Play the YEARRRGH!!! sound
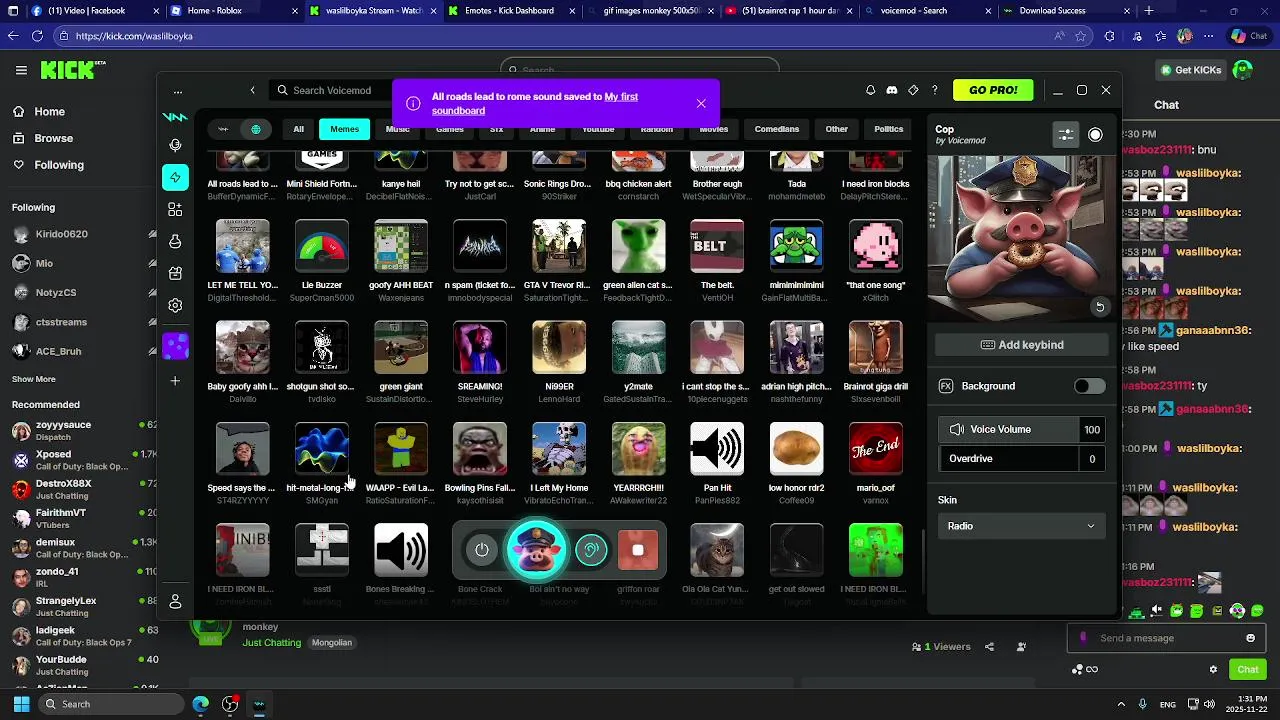 638,449
